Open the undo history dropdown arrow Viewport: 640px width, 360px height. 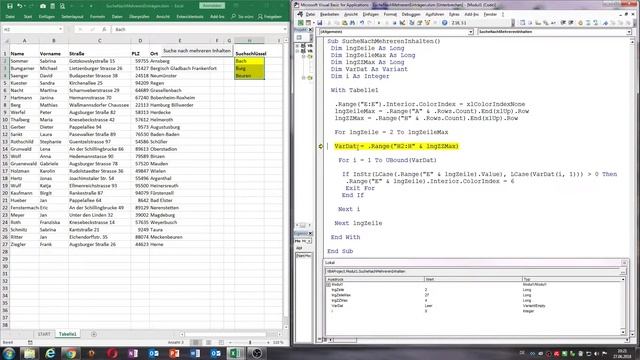click(24, 6)
